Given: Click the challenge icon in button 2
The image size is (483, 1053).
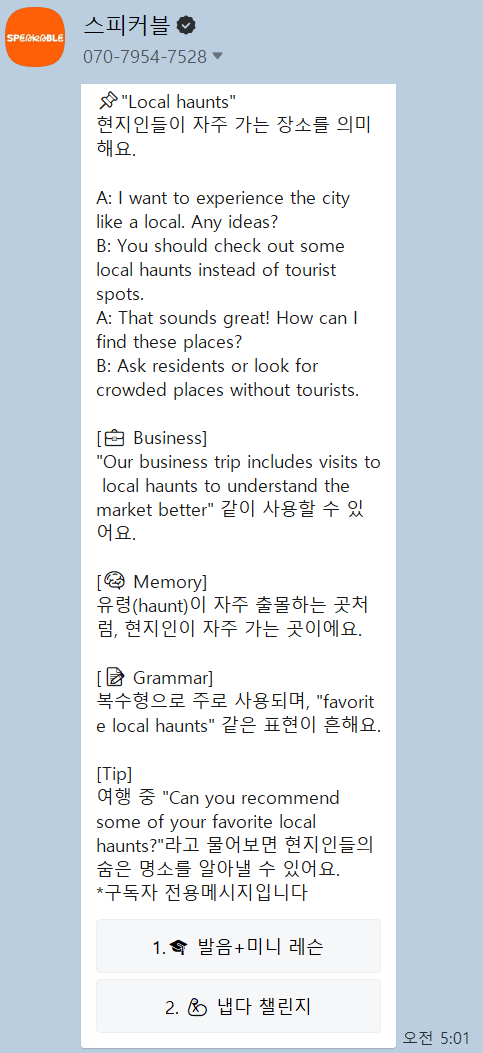Looking at the screenshot, I should 197,1007.
